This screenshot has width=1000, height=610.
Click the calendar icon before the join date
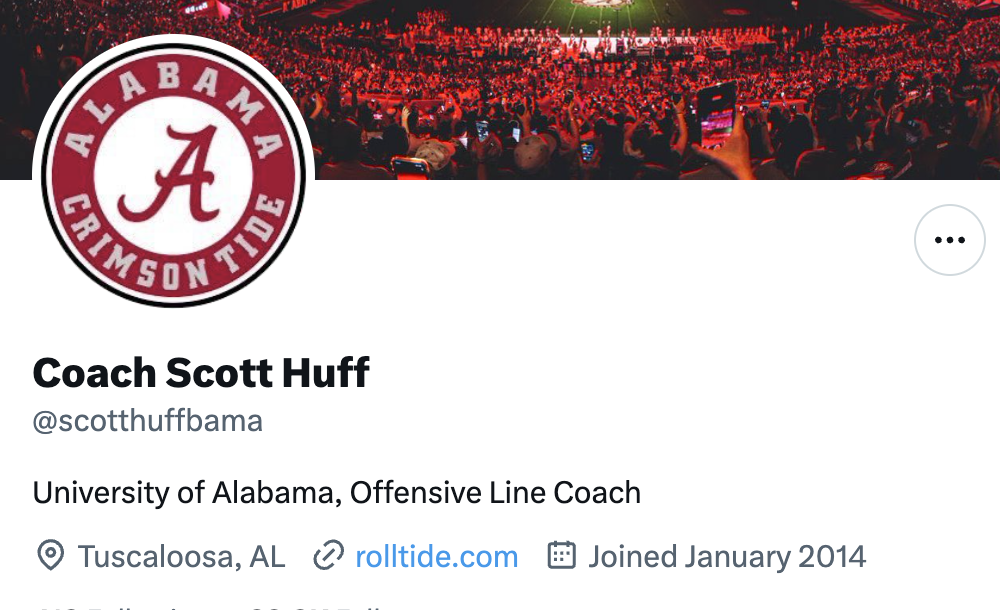(562, 556)
